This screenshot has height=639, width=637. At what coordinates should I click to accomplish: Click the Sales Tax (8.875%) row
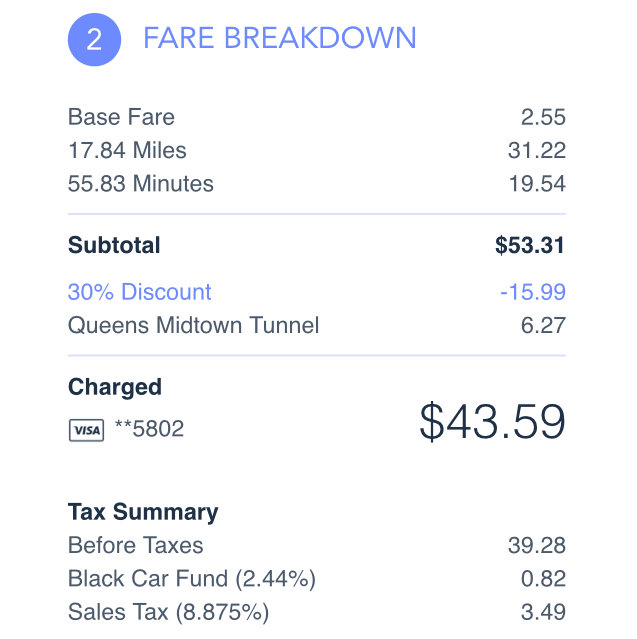[168, 612]
